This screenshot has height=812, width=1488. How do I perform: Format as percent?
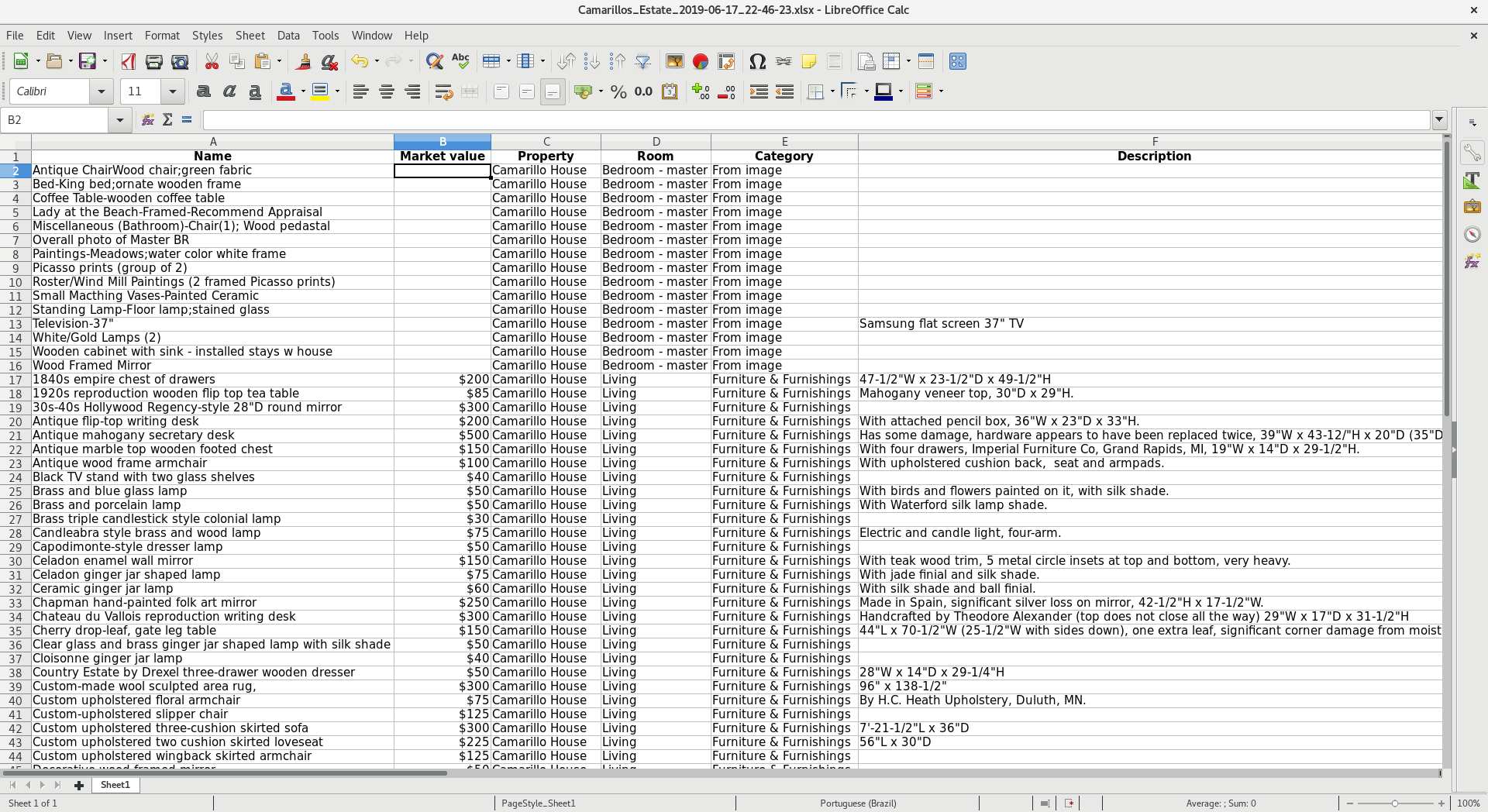coord(618,91)
